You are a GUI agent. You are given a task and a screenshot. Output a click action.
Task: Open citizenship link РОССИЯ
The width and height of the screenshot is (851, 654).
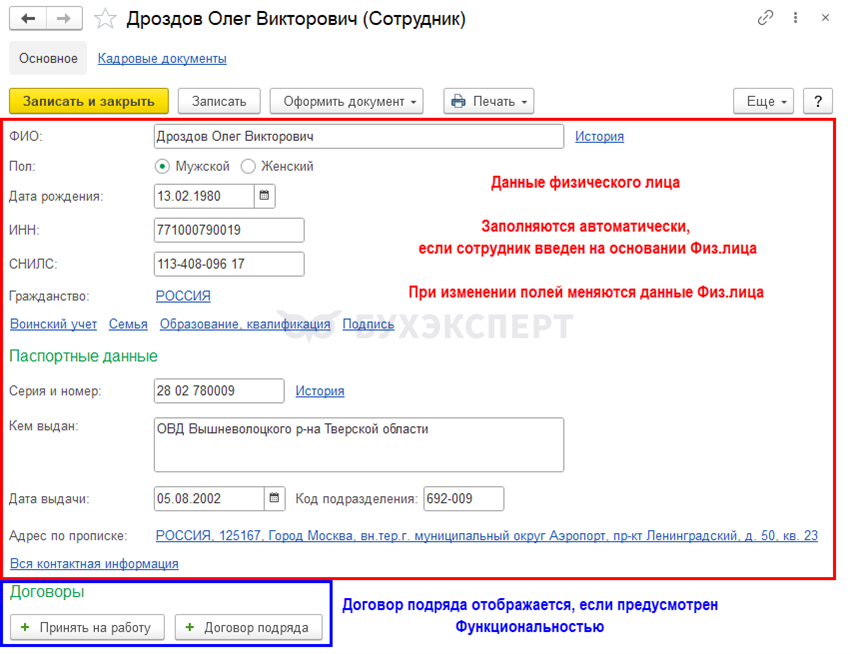[183, 296]
